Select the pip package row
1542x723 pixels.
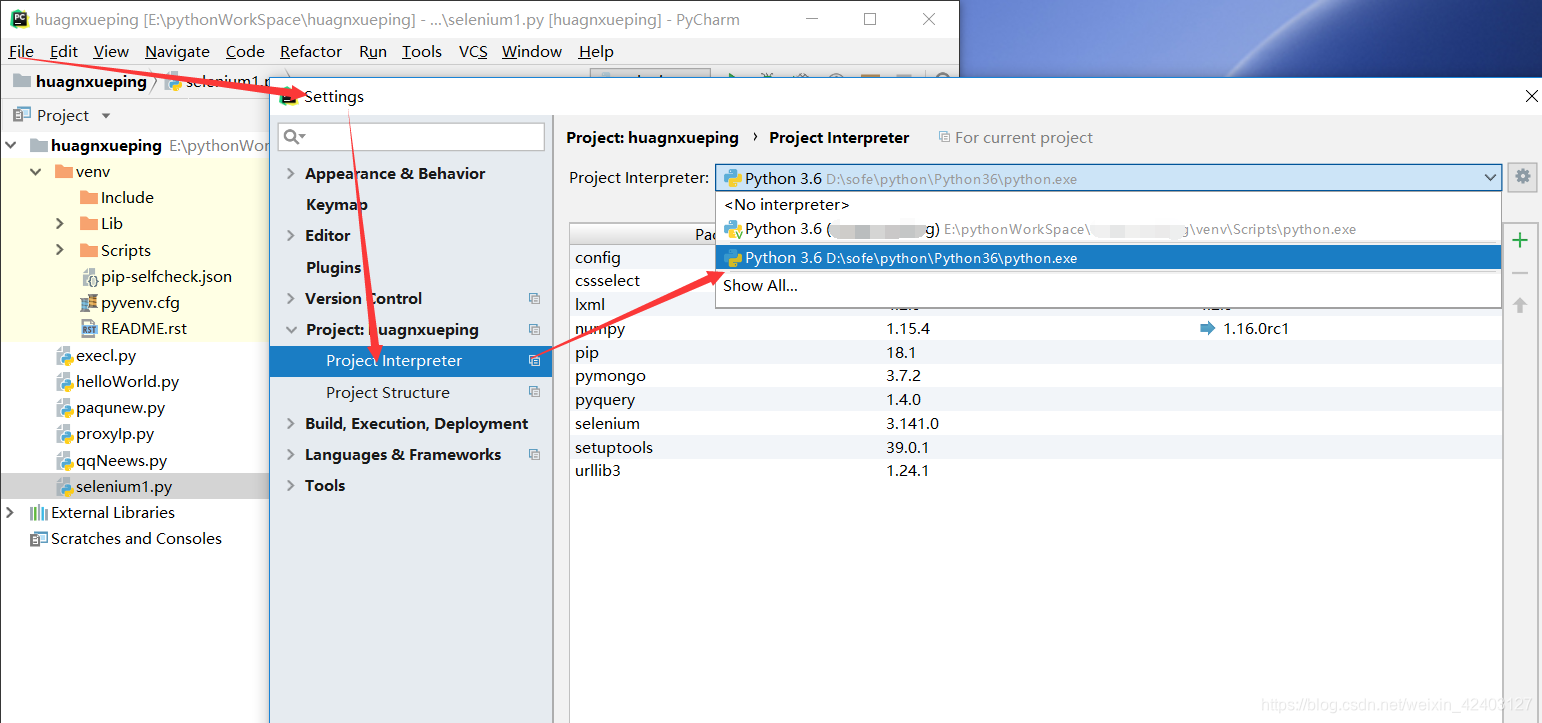click(x=1035, y=352)
